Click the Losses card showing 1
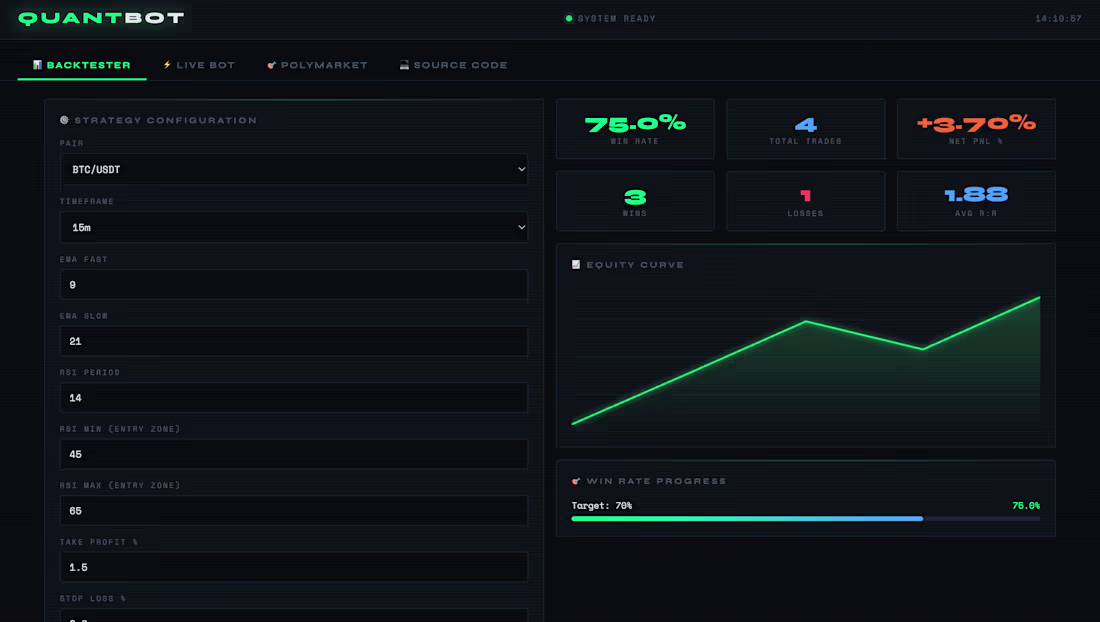The height and width of the screenshot is (622, 1100). click(x=805, y=201)
